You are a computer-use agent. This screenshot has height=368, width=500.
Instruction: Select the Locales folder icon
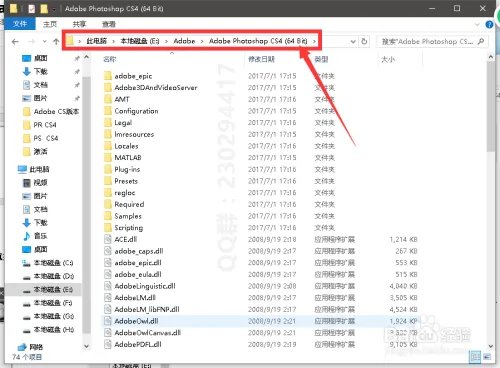tap(108, 146)
